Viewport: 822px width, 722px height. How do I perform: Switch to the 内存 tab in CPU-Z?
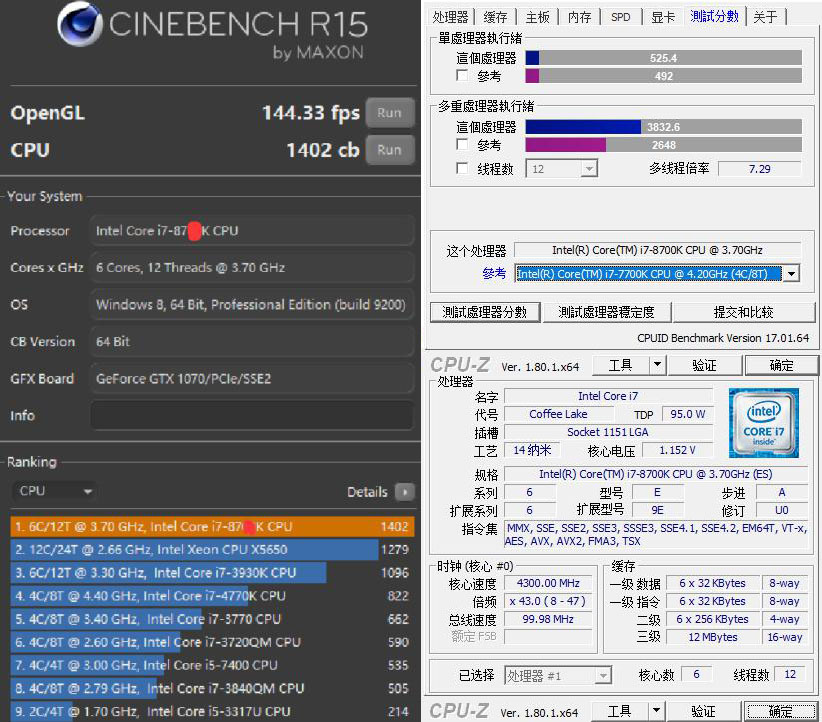[x=579, y=17]
